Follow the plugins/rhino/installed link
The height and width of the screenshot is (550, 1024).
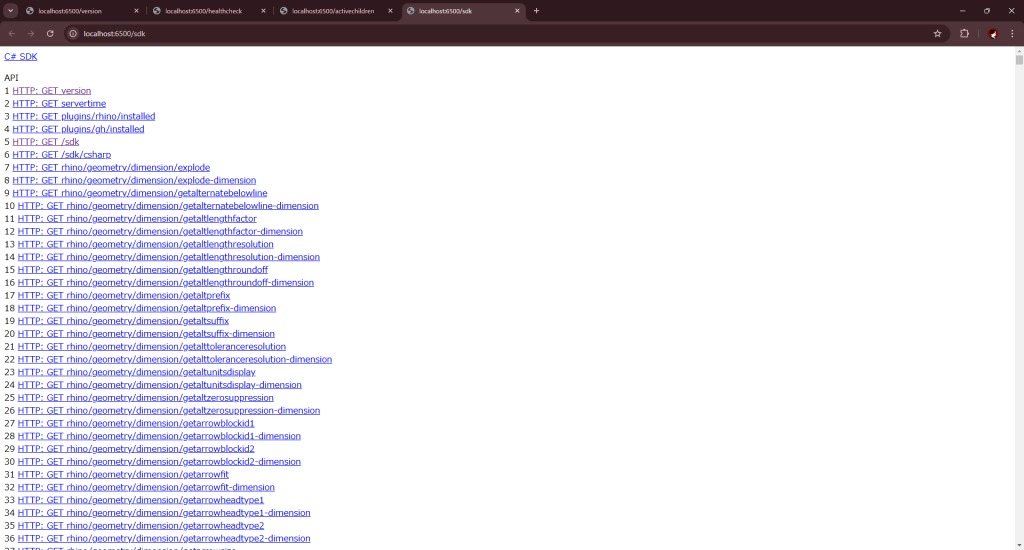(84, 117)
